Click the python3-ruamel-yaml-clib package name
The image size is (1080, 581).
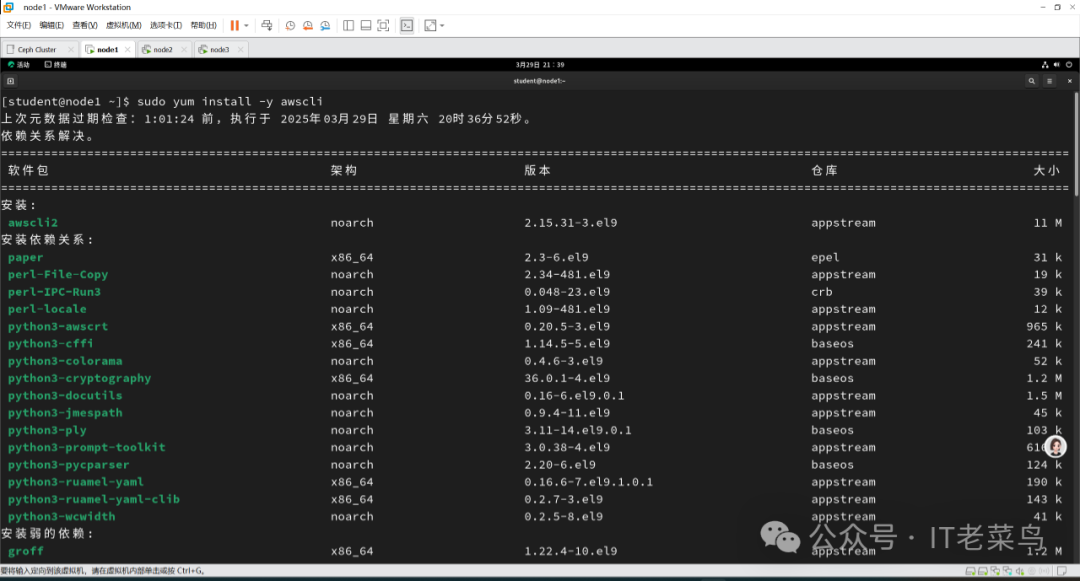click(x=94, y=500)
